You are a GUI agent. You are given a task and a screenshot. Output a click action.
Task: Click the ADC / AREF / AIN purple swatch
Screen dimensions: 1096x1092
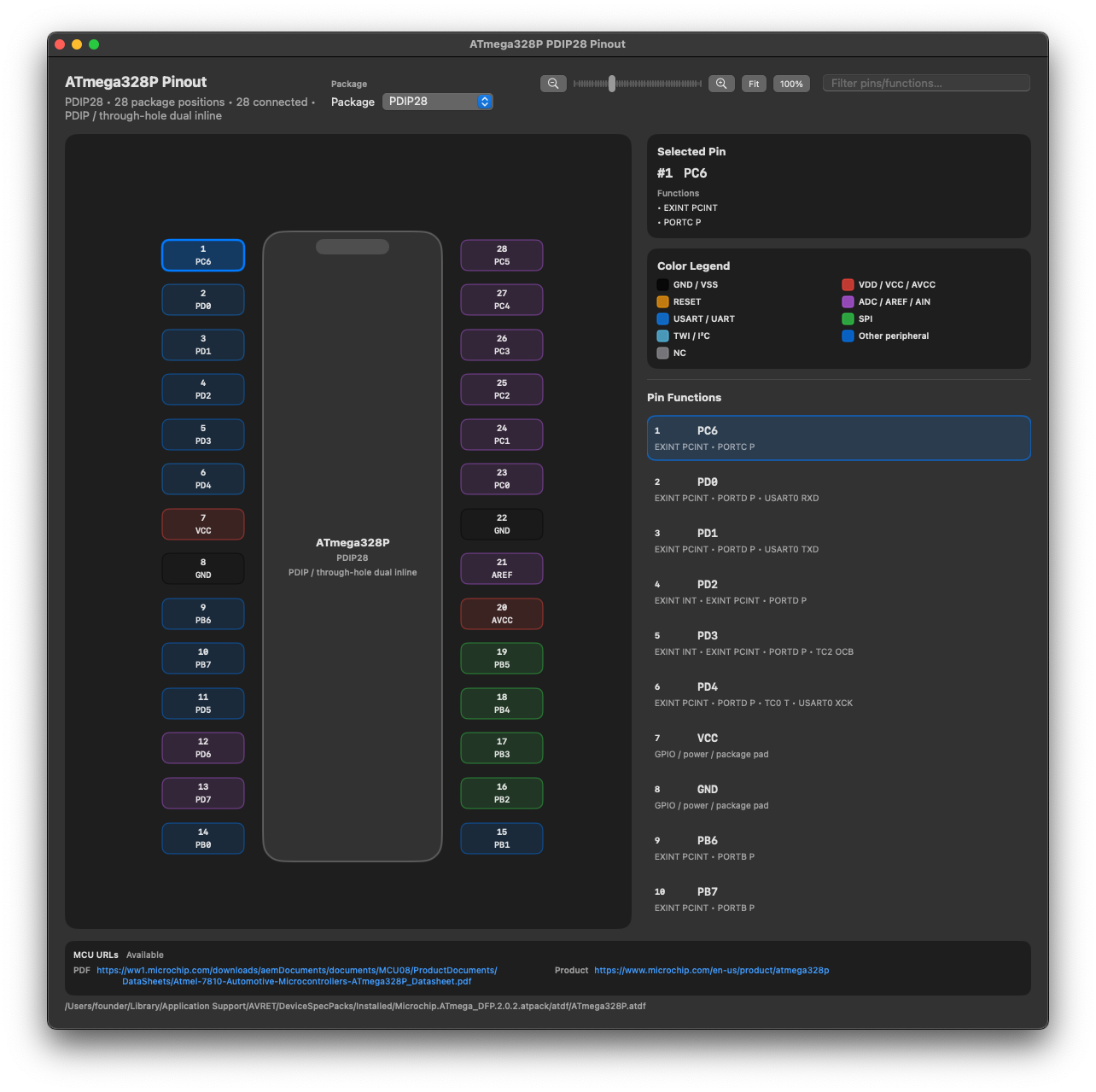pos(848,301)
